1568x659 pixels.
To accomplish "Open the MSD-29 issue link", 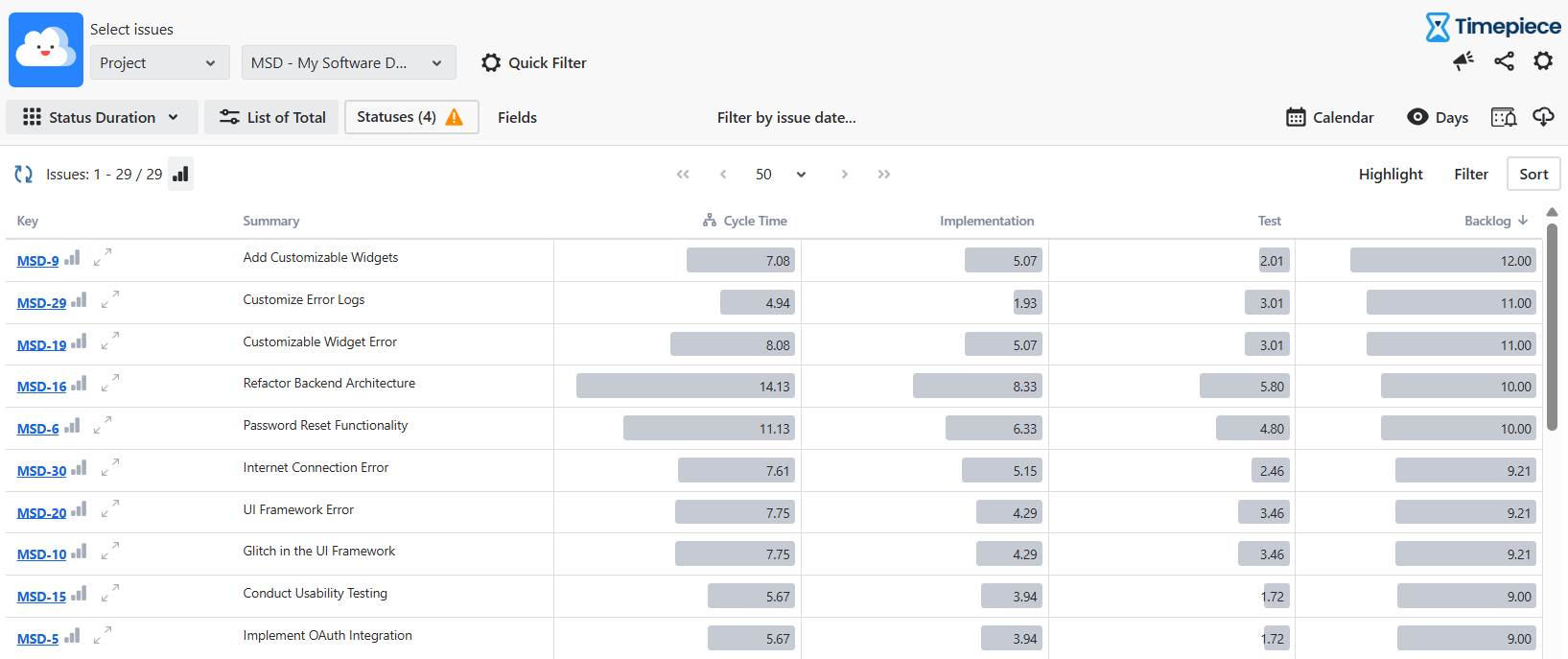I will tap(42, 303).
